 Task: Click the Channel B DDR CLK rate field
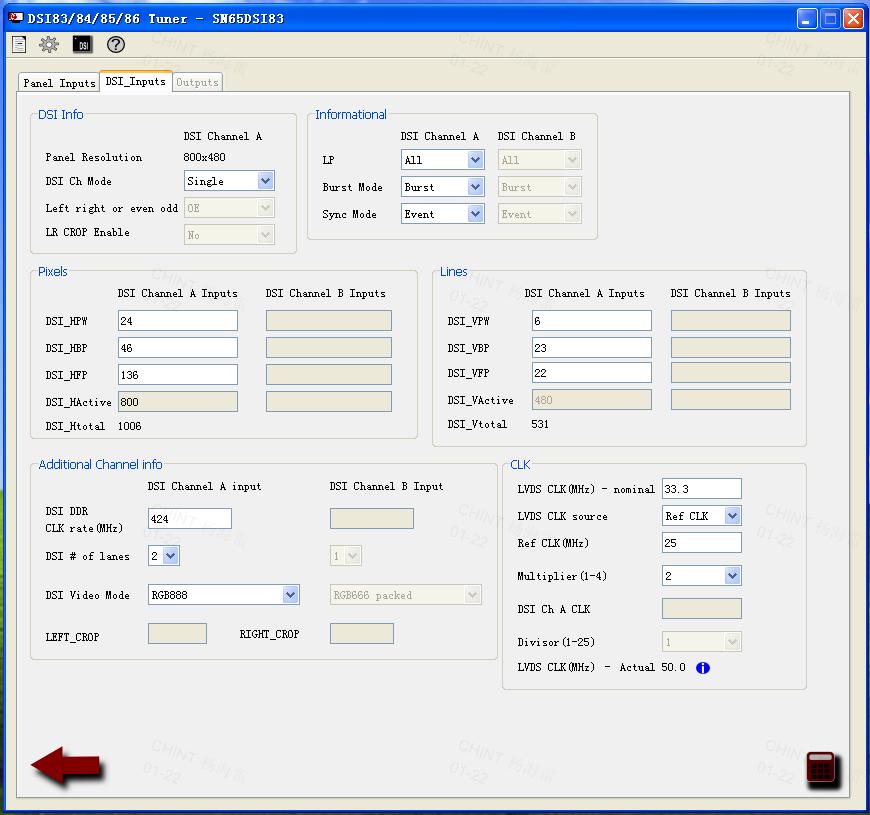click(372, 518)
